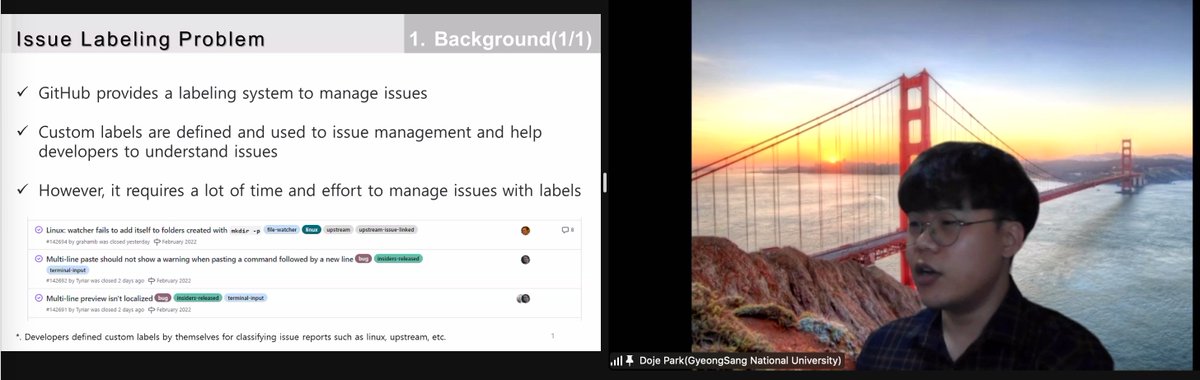Open issue 'Multi-line preview isn't localized'
The width and height of the screenshot is (1200, 380).
pos(99,298)
